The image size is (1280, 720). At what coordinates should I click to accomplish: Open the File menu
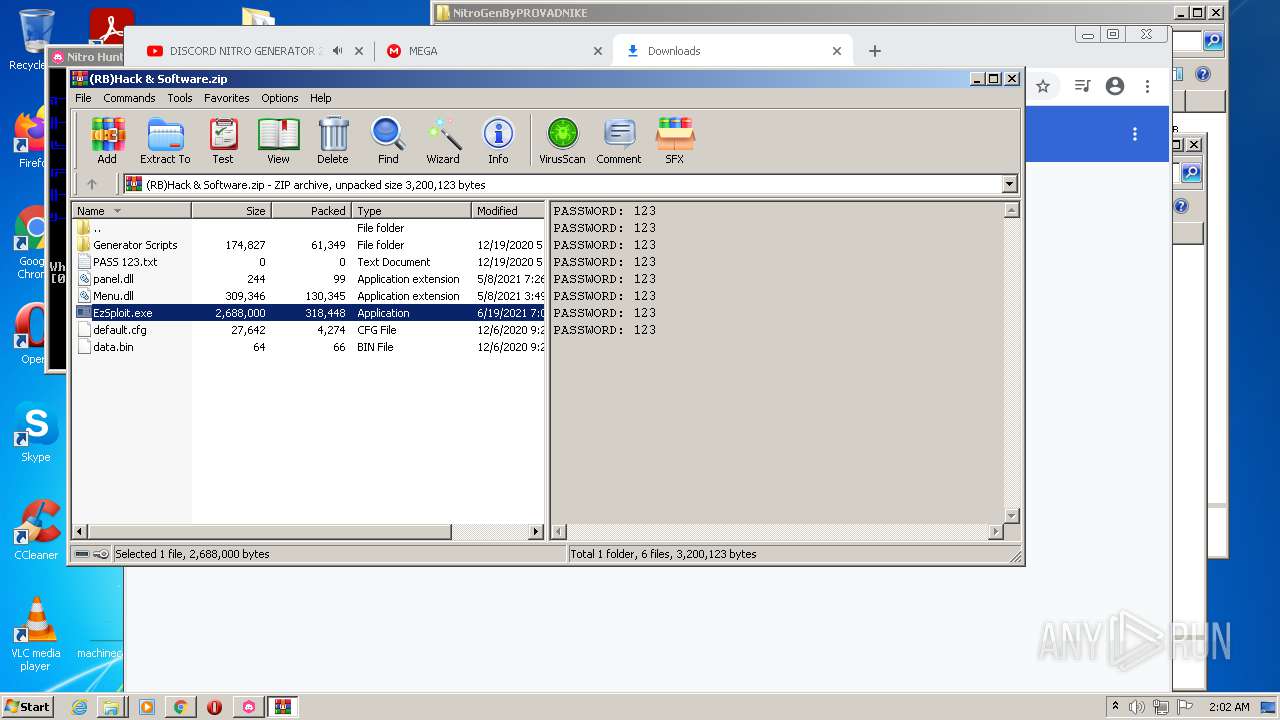point(83,98)
